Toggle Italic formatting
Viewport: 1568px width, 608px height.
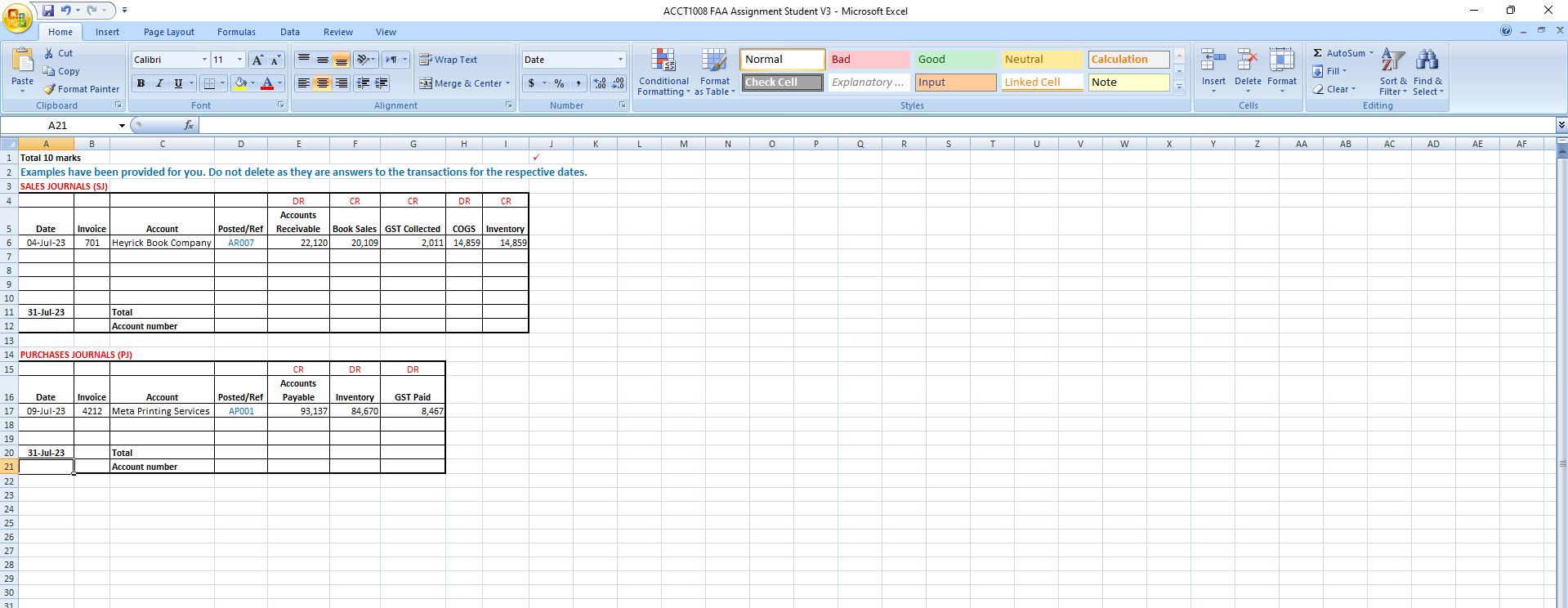(x=159, y=83)
